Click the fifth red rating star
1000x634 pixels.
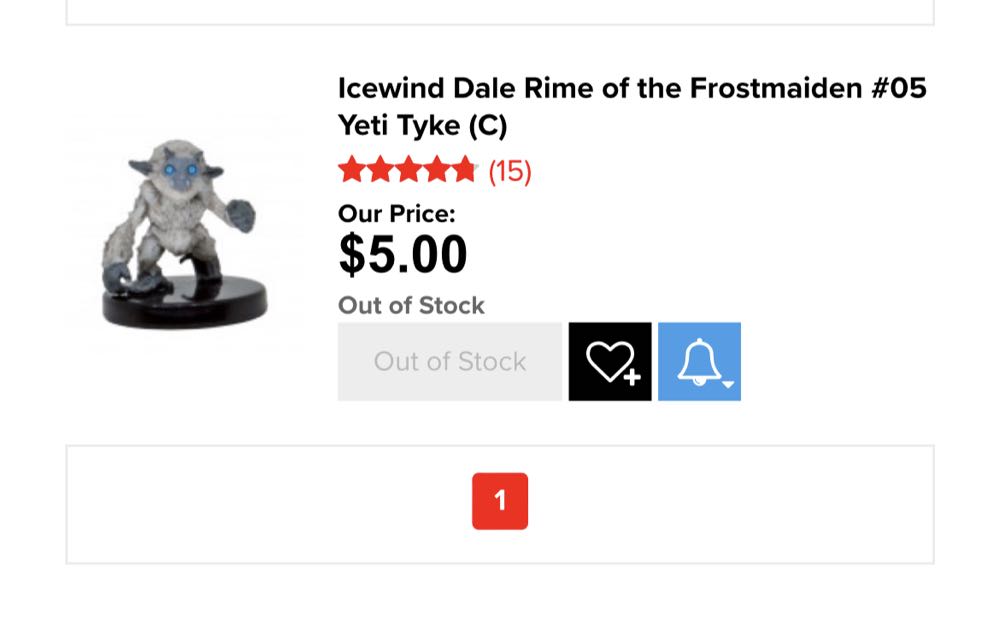pos(465,170)
